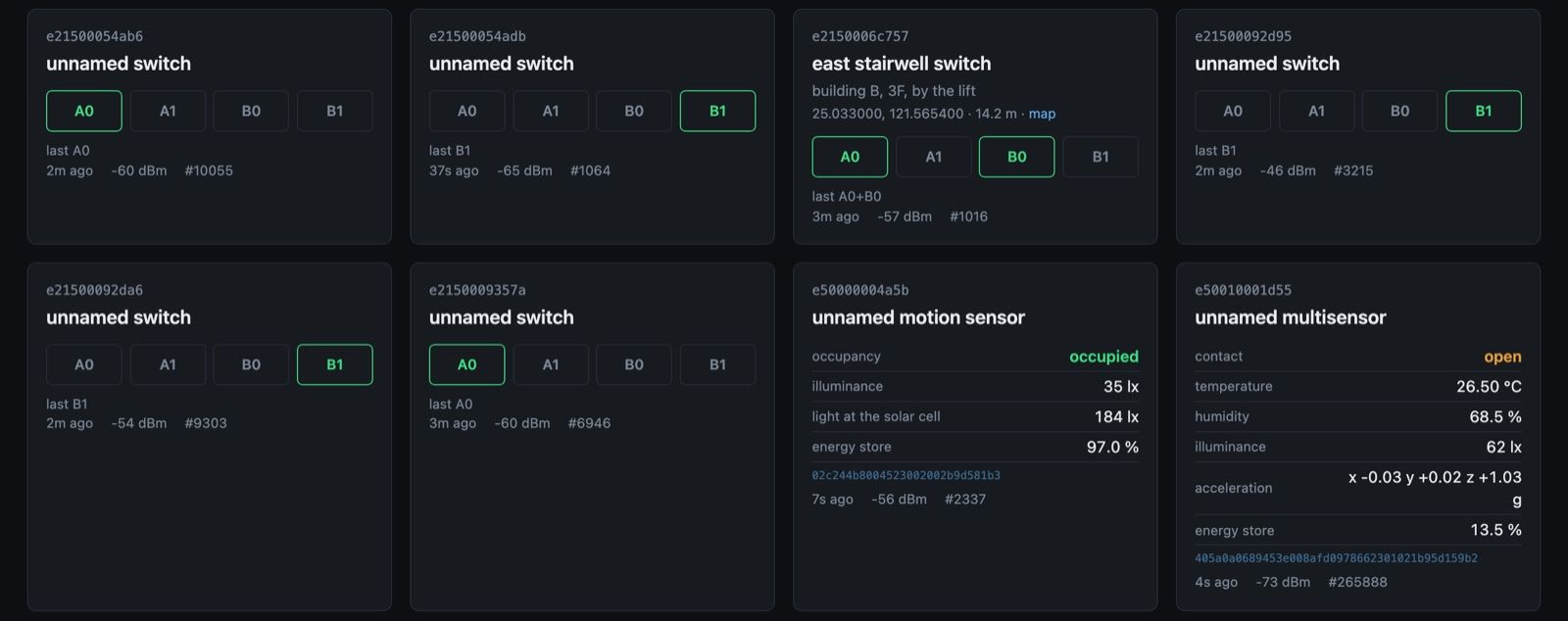The width and height of the screenshot is (1568, 621).
Task: Click the 35 lx illuminance value
Action: click(1121, 387)
